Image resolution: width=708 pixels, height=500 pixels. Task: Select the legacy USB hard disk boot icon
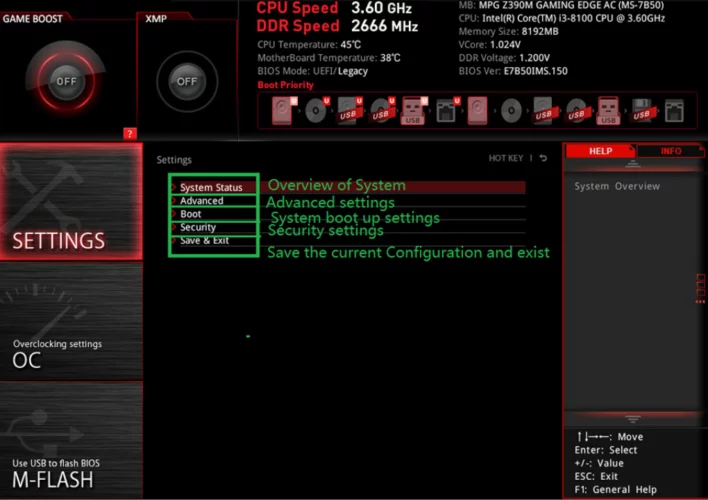click(x=544, y=111)
